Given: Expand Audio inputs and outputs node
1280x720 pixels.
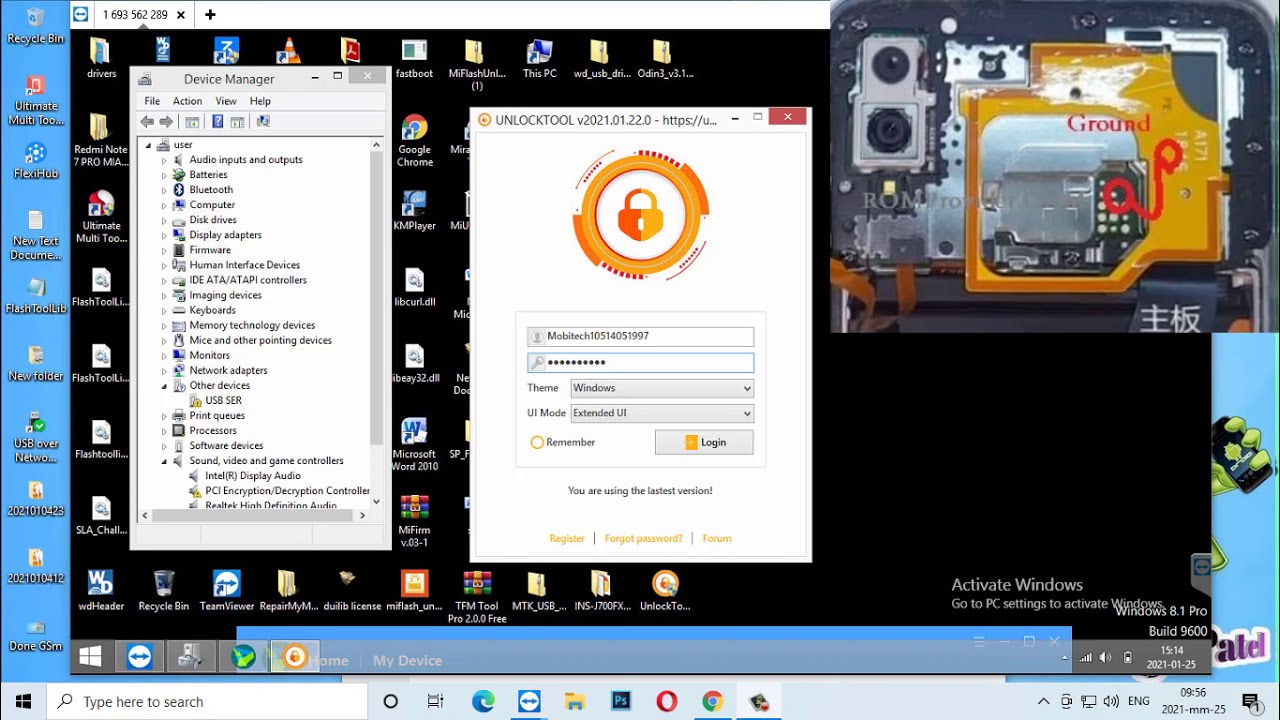Looking at the screenshot, I should 165,160.
